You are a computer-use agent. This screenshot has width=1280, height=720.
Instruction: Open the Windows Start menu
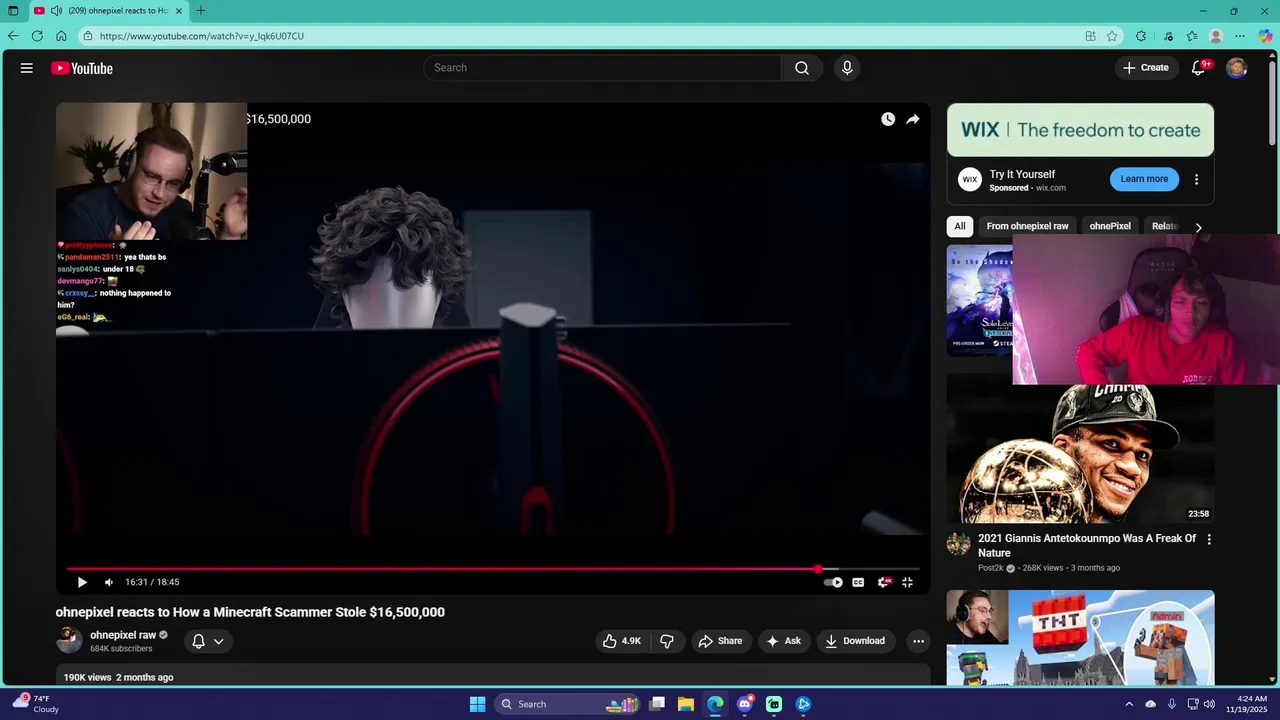(477, 704)
